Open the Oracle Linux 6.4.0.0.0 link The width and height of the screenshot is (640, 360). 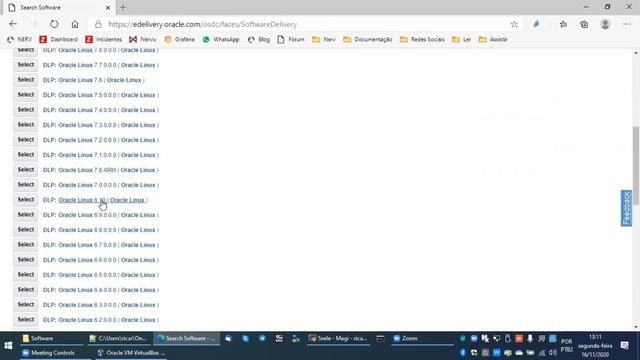point(108,290)
